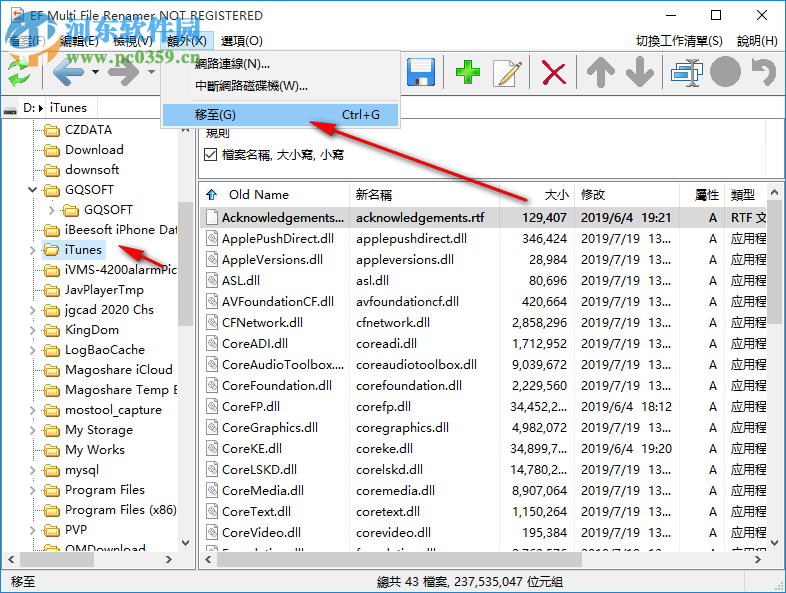Expand the My Storage folder node

tap(33, 430)
